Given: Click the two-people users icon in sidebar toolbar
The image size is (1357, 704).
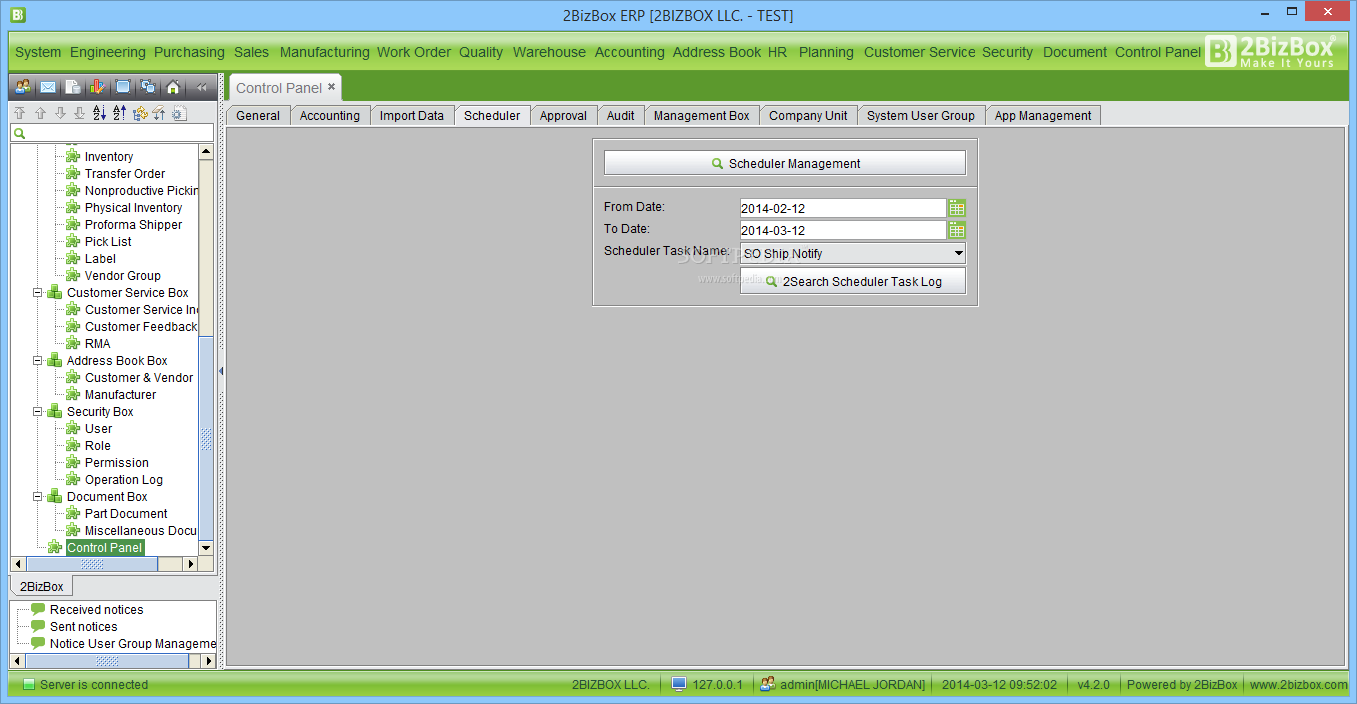Looking at the screenshot, I should (x=23, y=87).
